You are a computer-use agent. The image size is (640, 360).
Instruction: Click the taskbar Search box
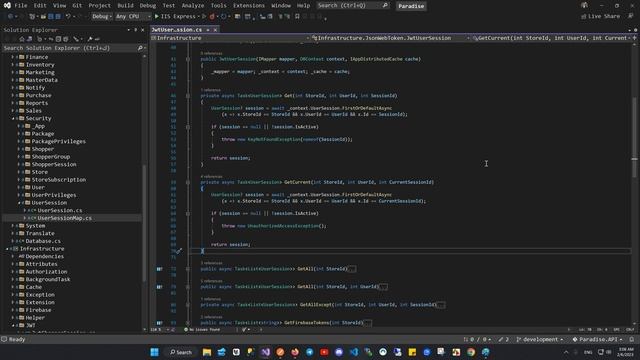pyautogui.click(x=181, y=352)
